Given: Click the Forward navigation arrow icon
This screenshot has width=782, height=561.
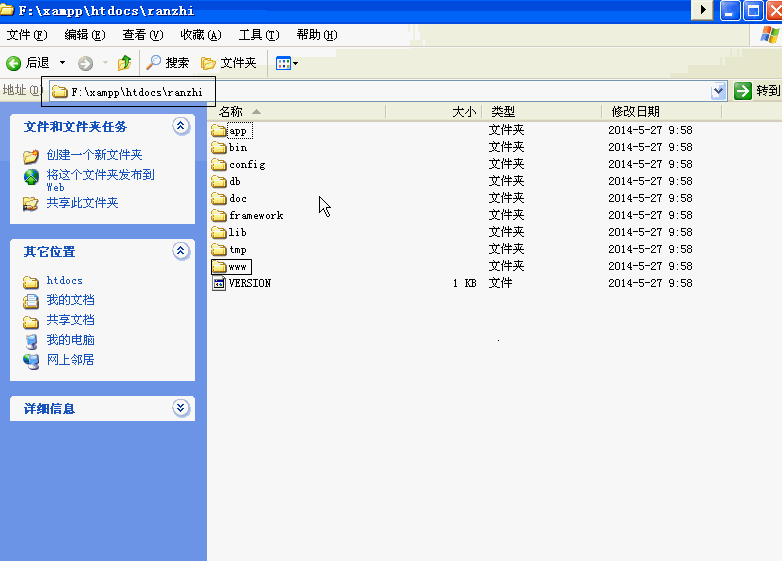Looking at the screenshot, I should (x=85, y=63).
